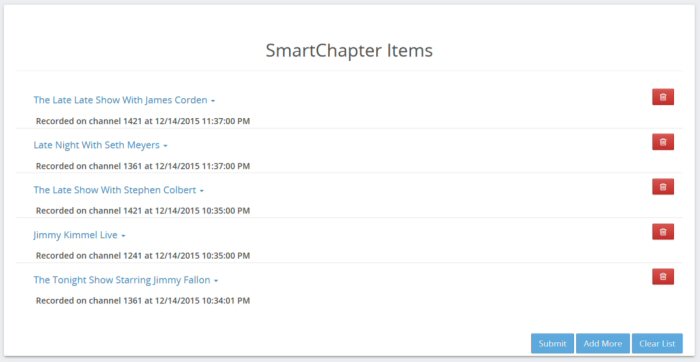Image resolution: width=700 pixels, height=362 pixels.
Task: Trash The Tonight Show Starring Jimmy Fallon item
Action: [663, 277]
